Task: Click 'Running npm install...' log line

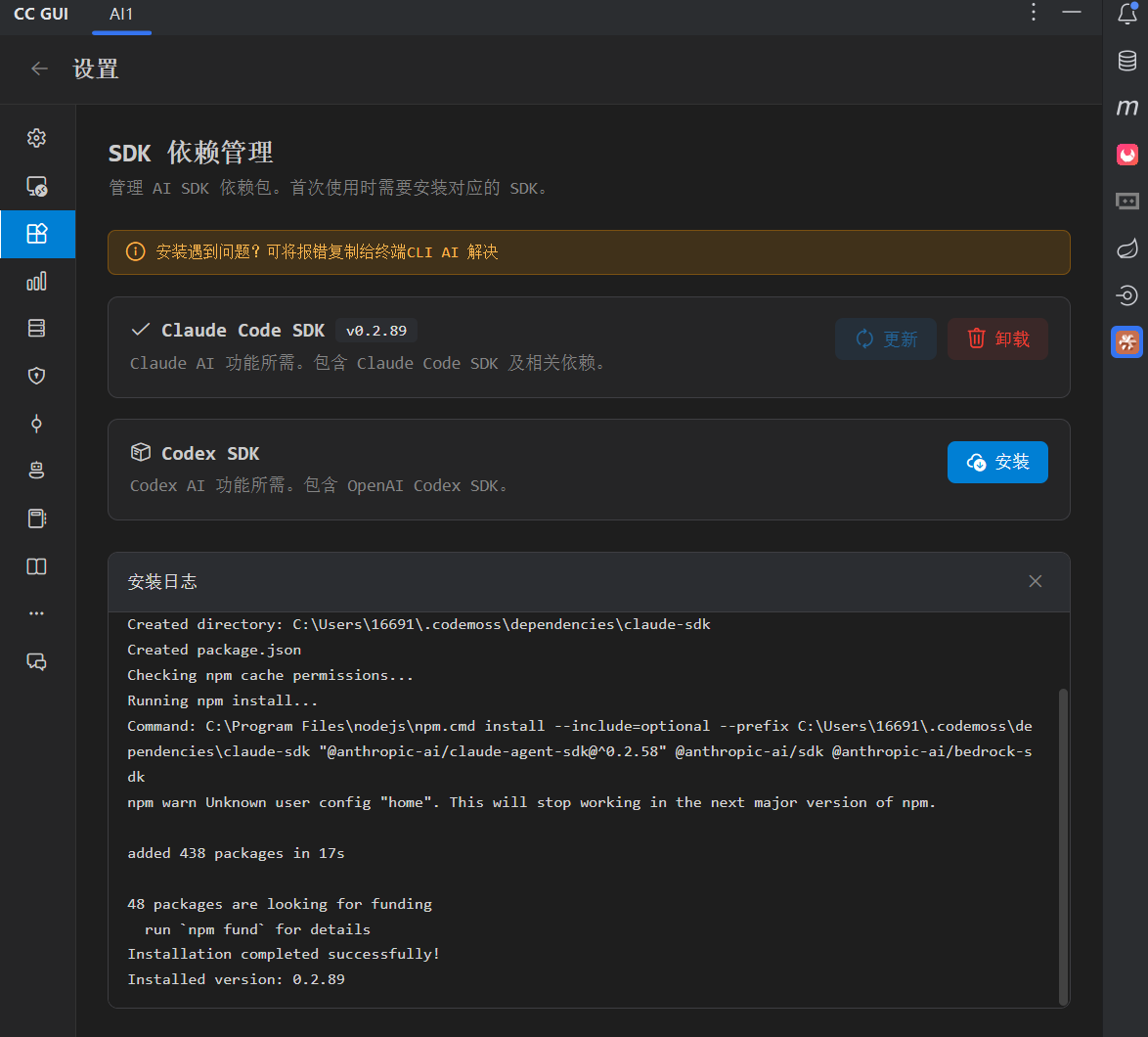Action: tap(223, 700)
